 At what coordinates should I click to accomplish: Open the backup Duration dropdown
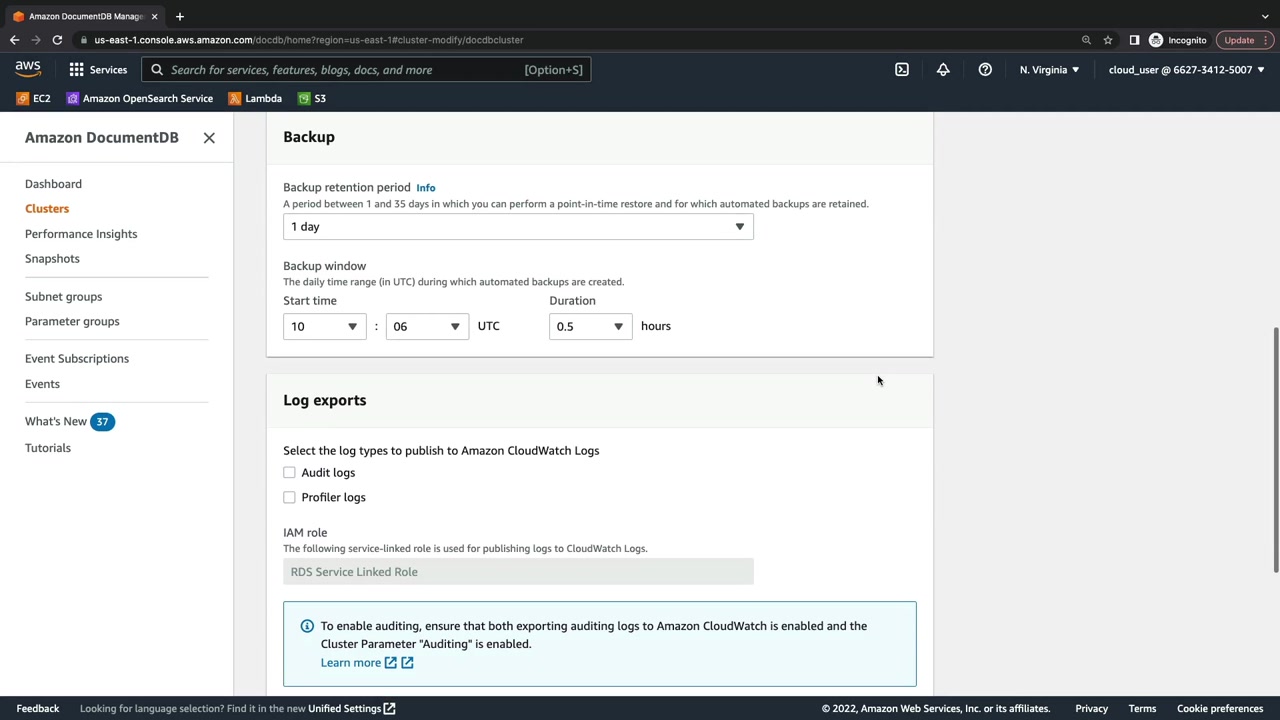[590, 327]
